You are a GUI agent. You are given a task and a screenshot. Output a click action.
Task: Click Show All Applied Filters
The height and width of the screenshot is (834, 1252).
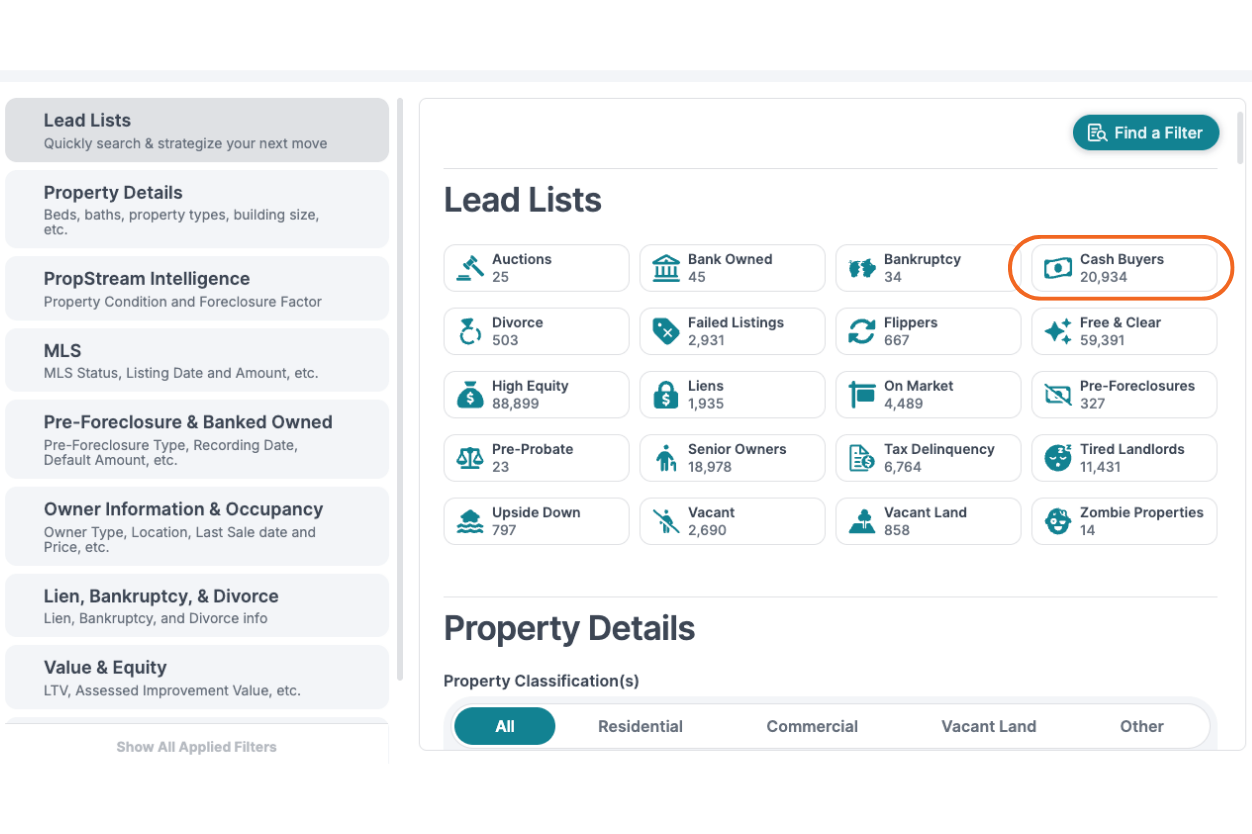196,747
